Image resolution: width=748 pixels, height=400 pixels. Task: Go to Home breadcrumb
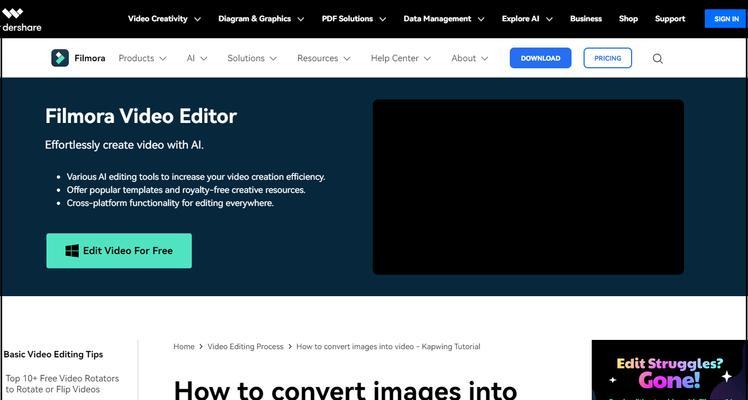(x=184, y=347)
